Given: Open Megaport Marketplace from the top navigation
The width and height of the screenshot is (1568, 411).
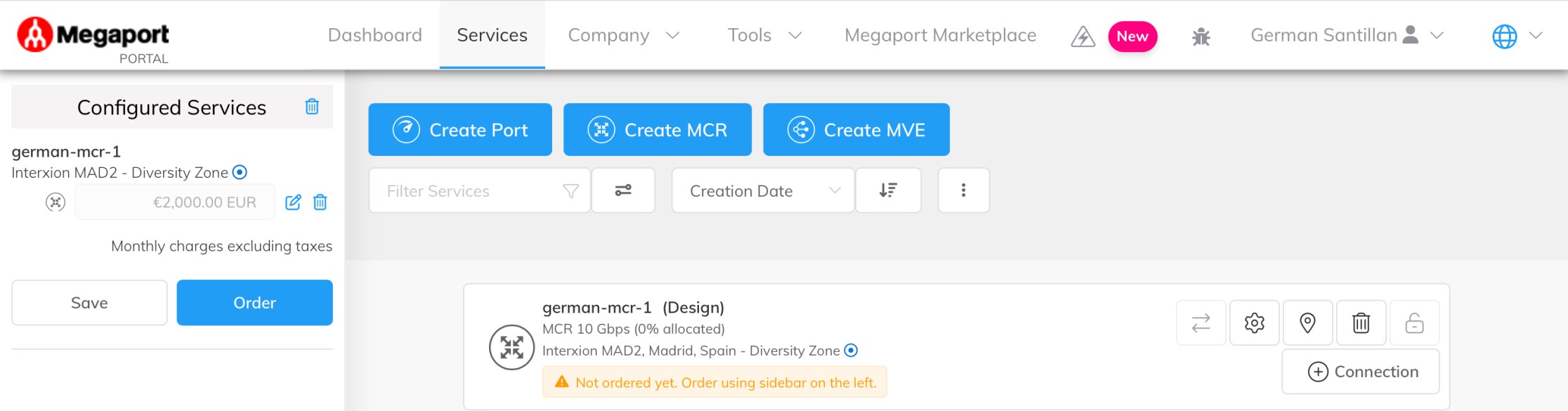Looking at the screenshot, I should click(940, 35).
